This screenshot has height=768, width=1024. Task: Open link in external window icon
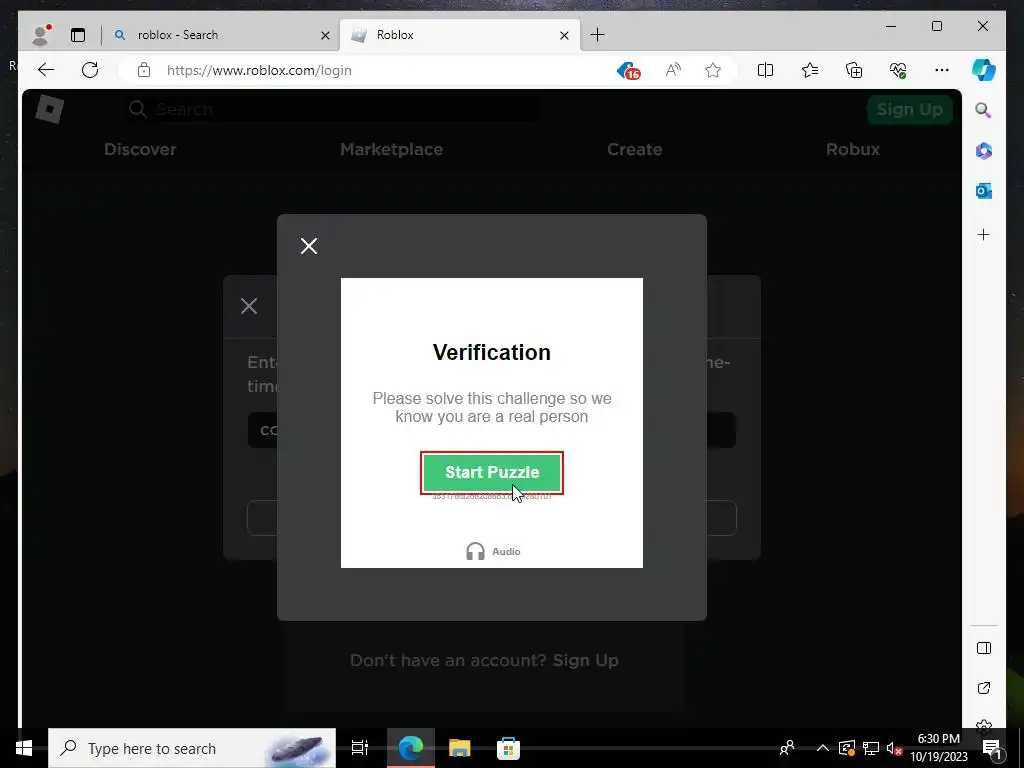[x=984, y=688]
